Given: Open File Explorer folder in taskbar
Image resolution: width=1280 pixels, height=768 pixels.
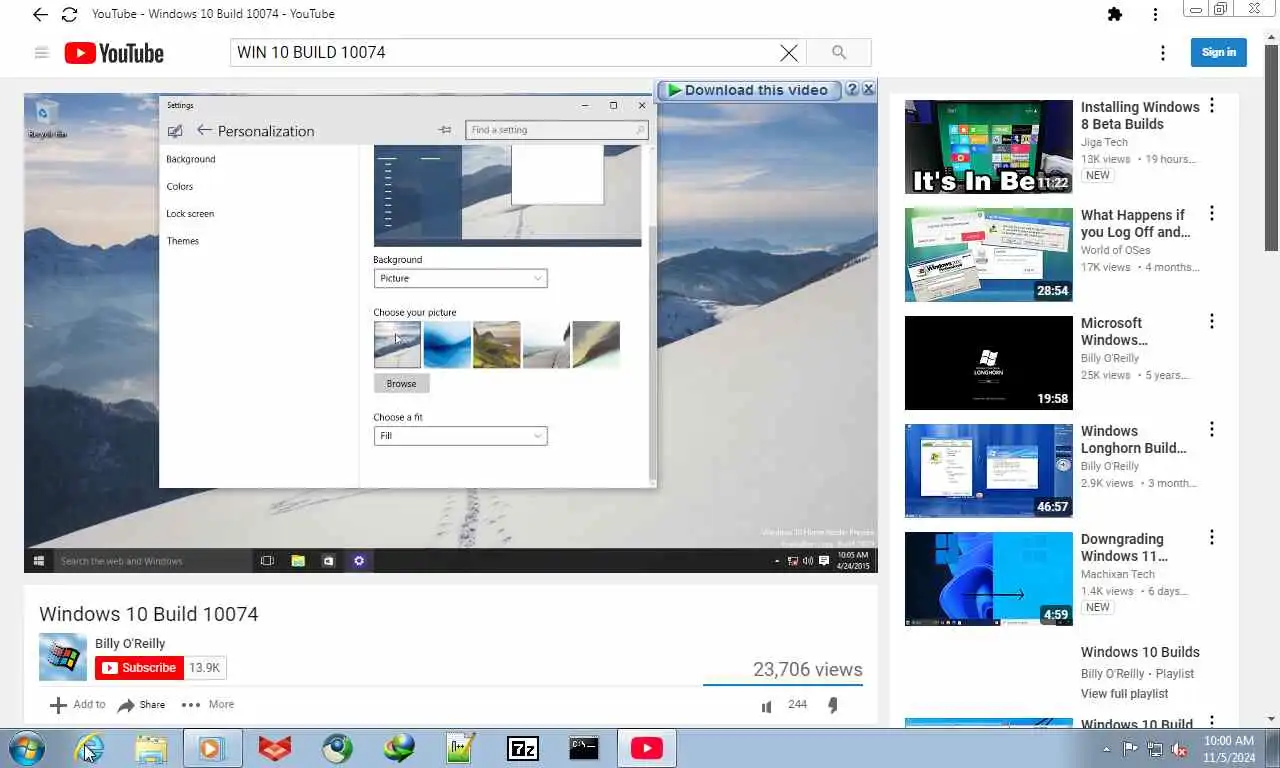Looking at the screenshot, I should click(151, 748).
